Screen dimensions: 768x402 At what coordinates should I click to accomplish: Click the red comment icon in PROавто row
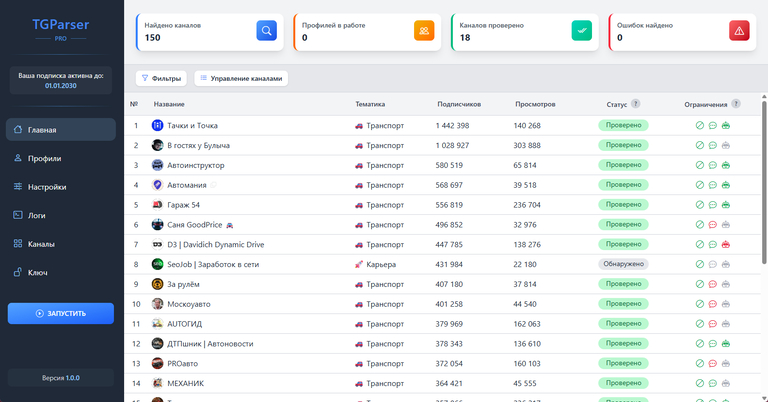(713, 363)
